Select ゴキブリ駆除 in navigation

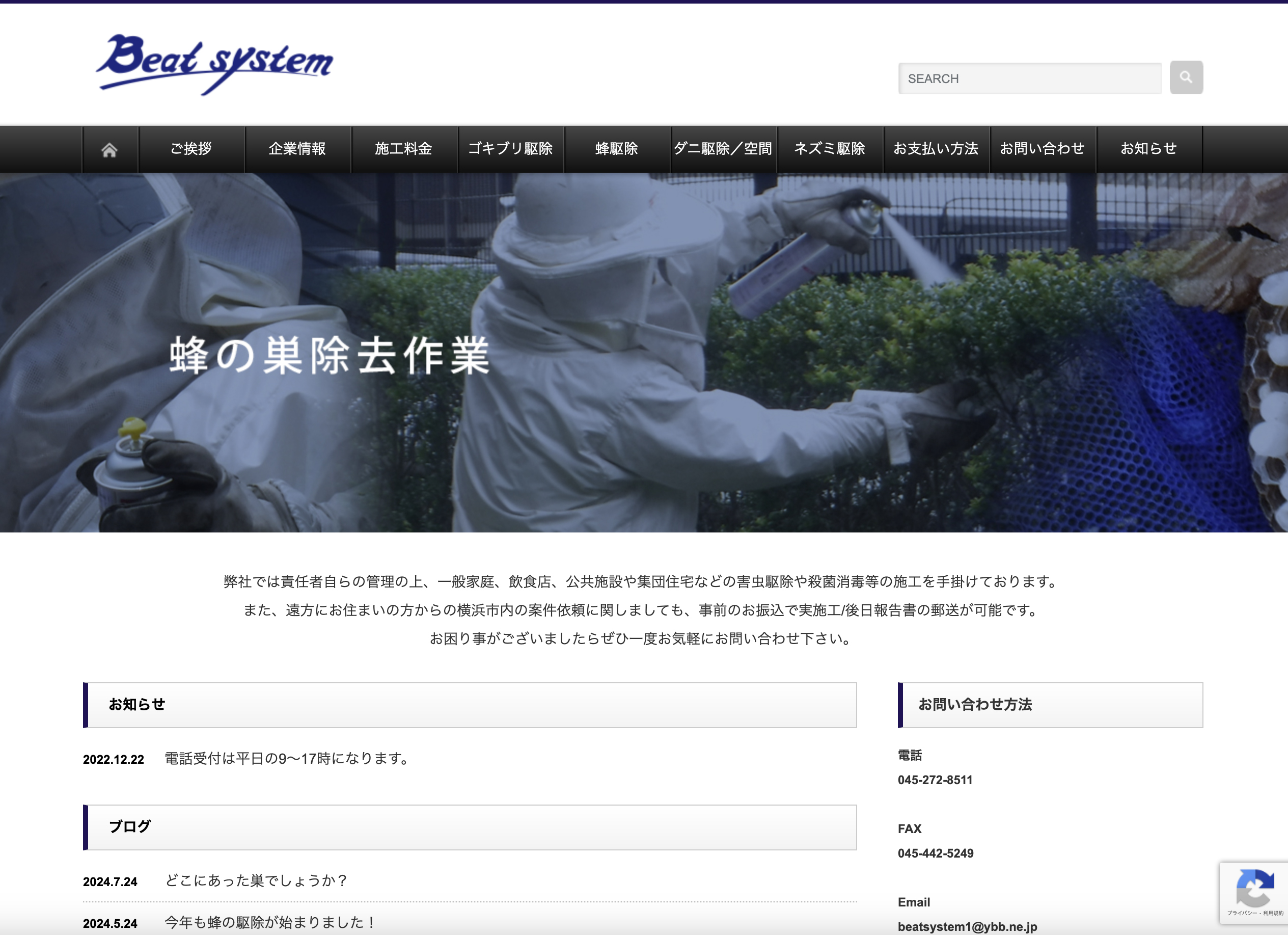510,149
